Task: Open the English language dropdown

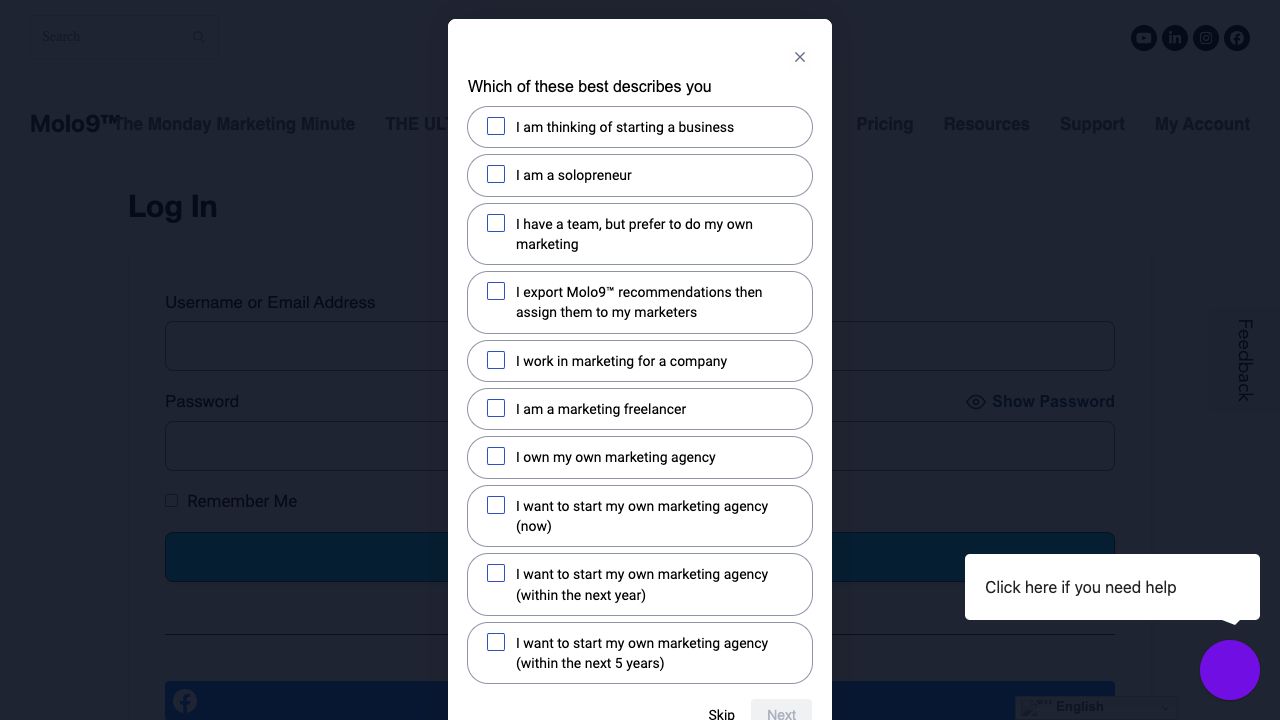Action: coord(1095,707)
